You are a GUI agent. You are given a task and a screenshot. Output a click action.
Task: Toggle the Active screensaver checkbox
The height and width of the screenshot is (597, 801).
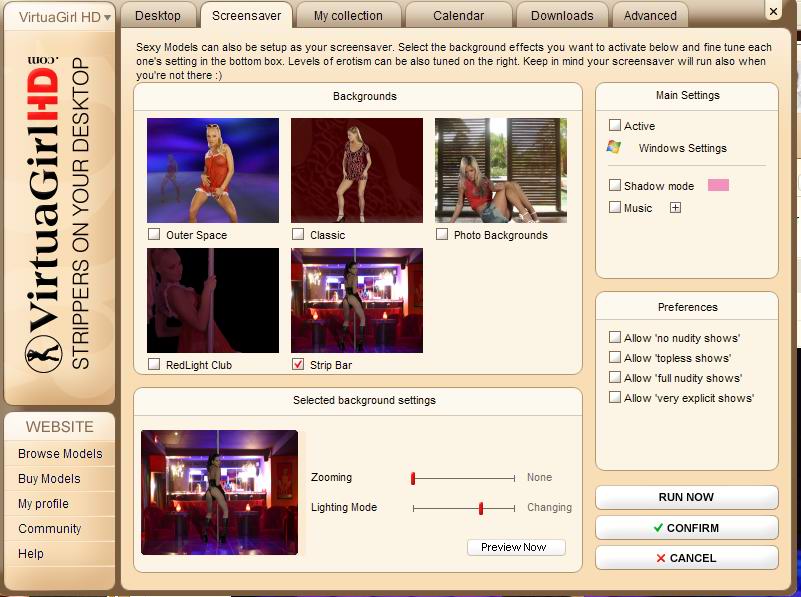pyautogui.click(x=615, y=125)
